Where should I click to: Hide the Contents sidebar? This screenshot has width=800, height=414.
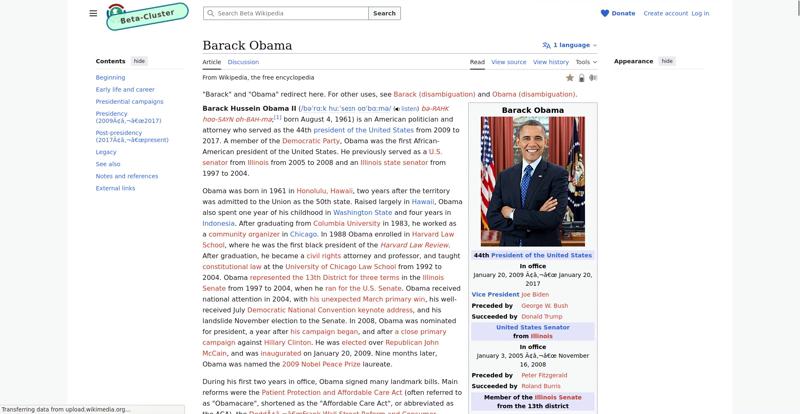tap(139, 61)
